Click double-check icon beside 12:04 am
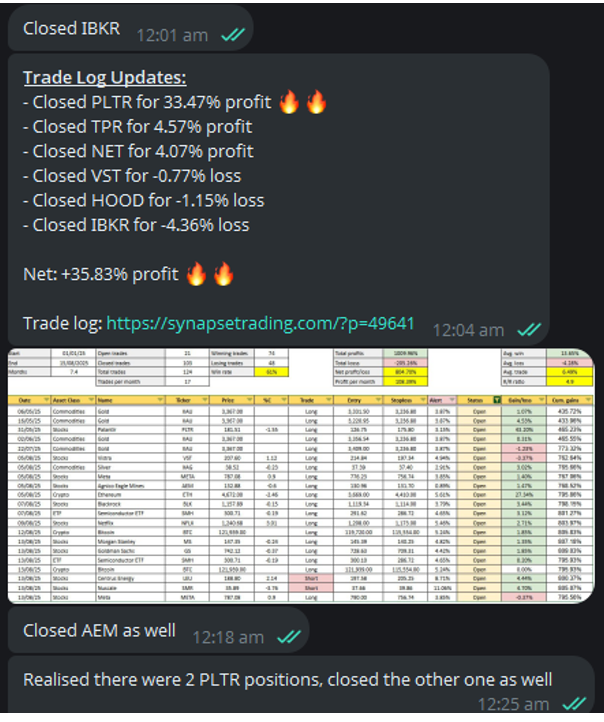The height and width of the screenshot is (722, 604). click(529, 329)
